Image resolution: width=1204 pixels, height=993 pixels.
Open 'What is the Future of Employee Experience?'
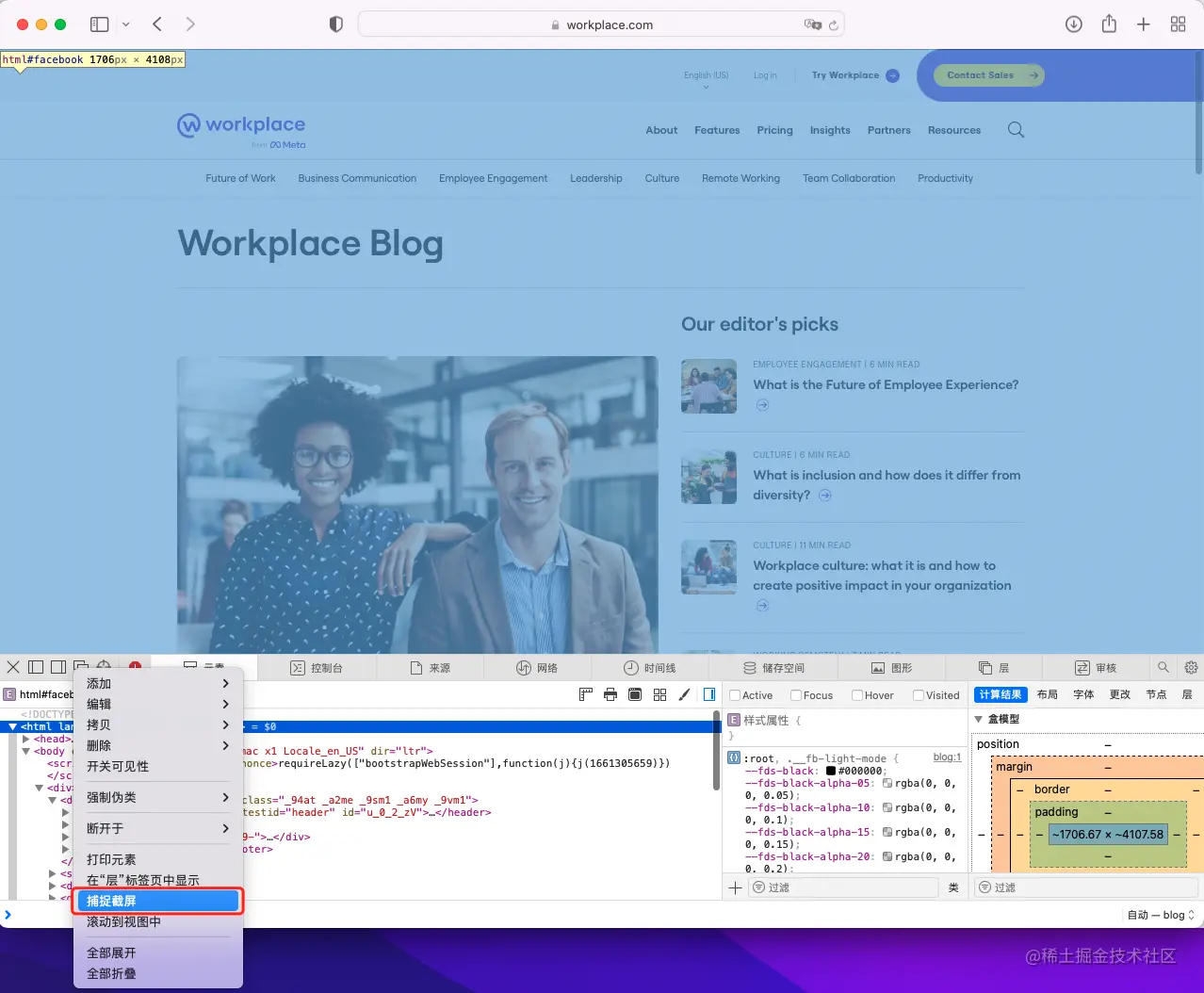click(x=886, y=384)
